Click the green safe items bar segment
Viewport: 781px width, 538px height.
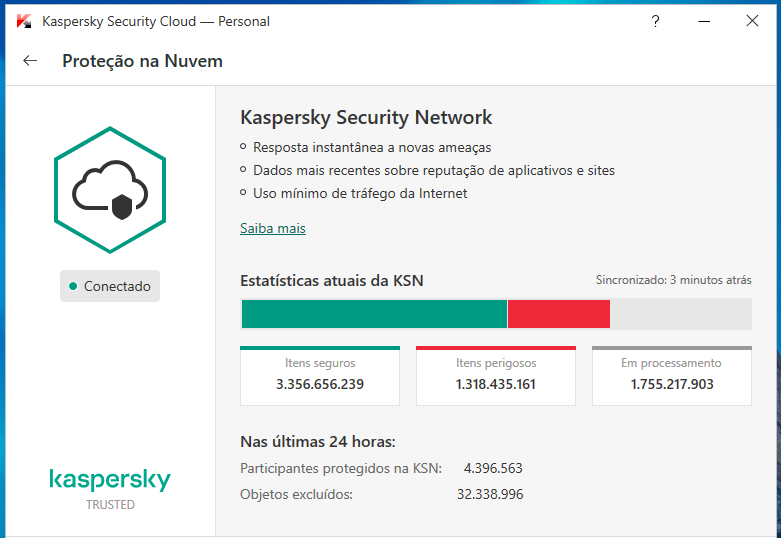click(374, 314)
